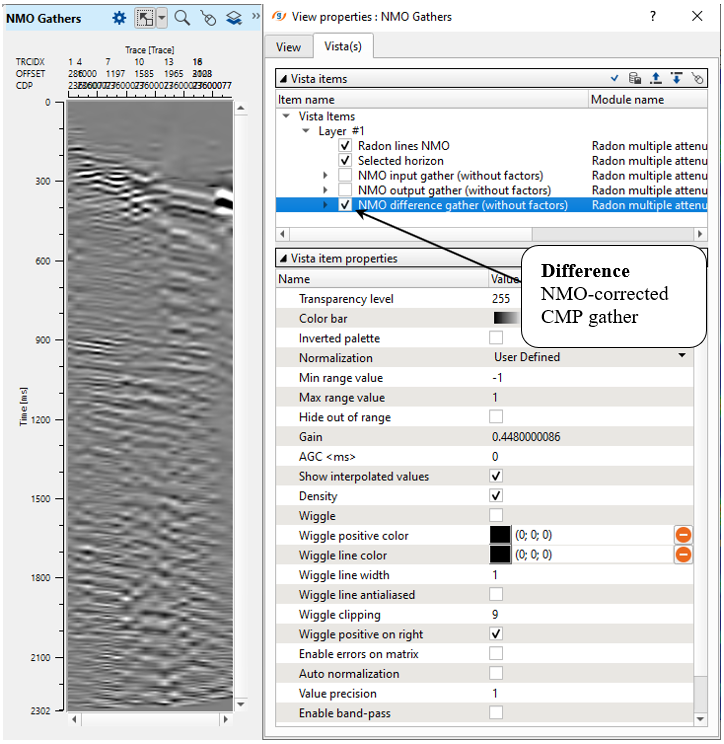Expand the NMO output gather tree node
The width and height of the screenshot is (724, 744).
[x=325, y=190]
